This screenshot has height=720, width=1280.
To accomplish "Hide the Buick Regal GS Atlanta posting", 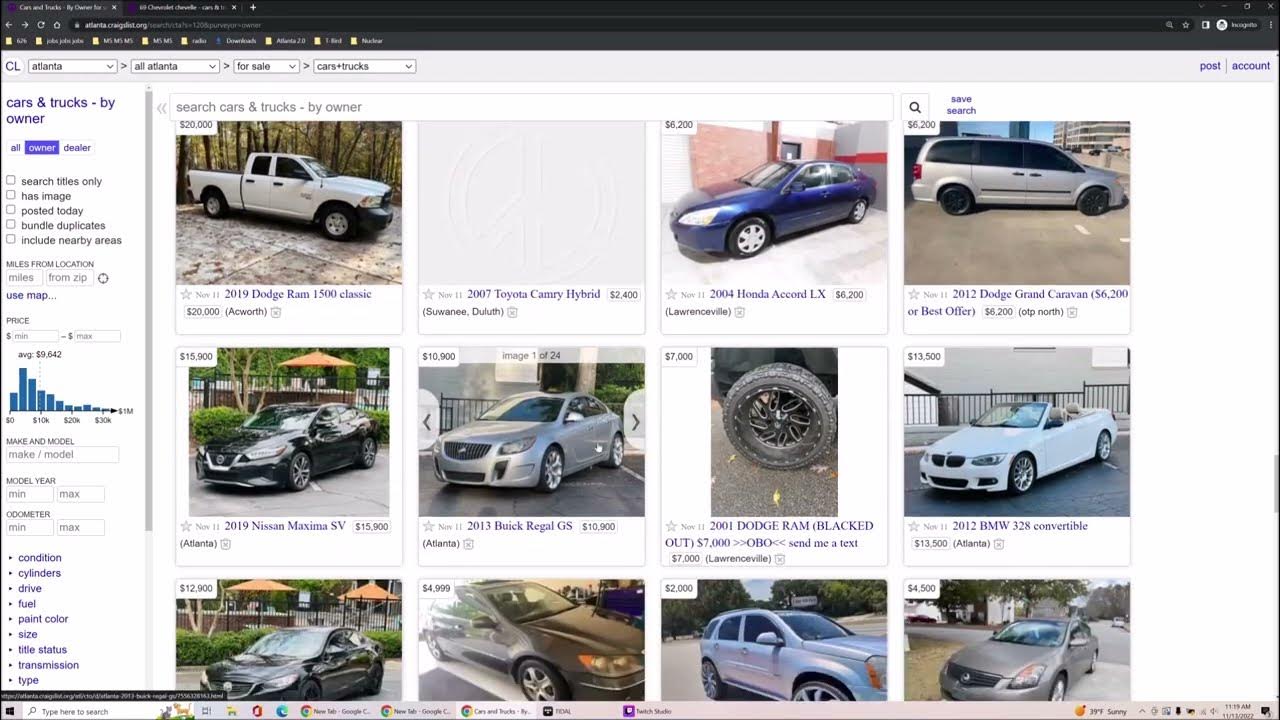I will pyautogui.click(x=468, y=544).
